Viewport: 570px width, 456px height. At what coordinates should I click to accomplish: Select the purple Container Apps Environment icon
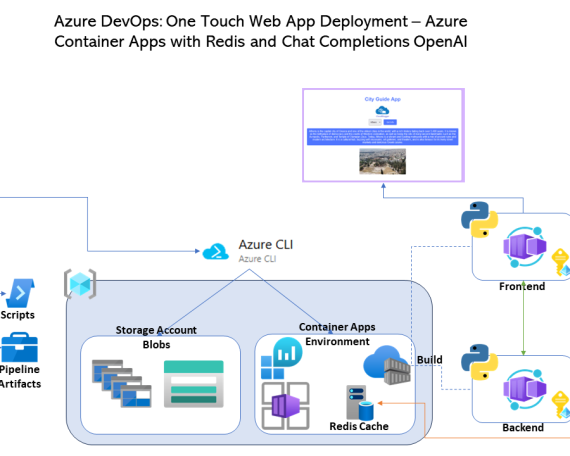point(286,405)
